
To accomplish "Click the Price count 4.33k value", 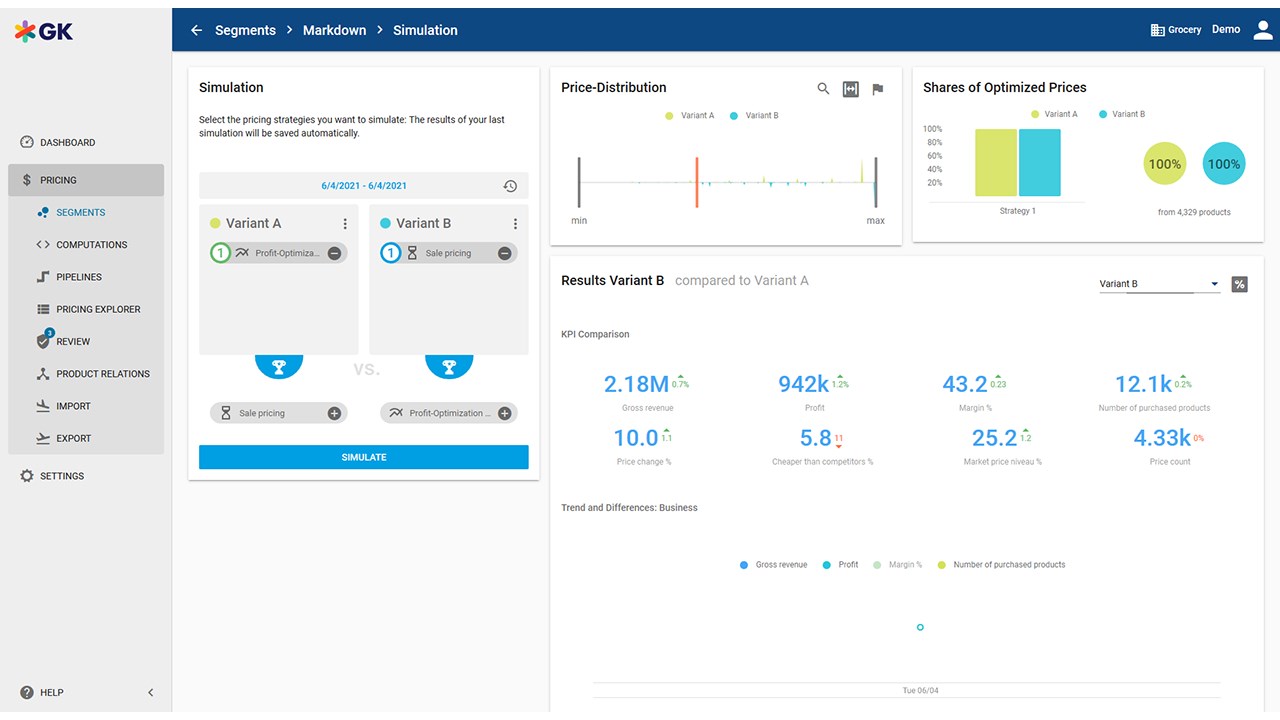I will pyautogui.click(x=1162, y=438).
